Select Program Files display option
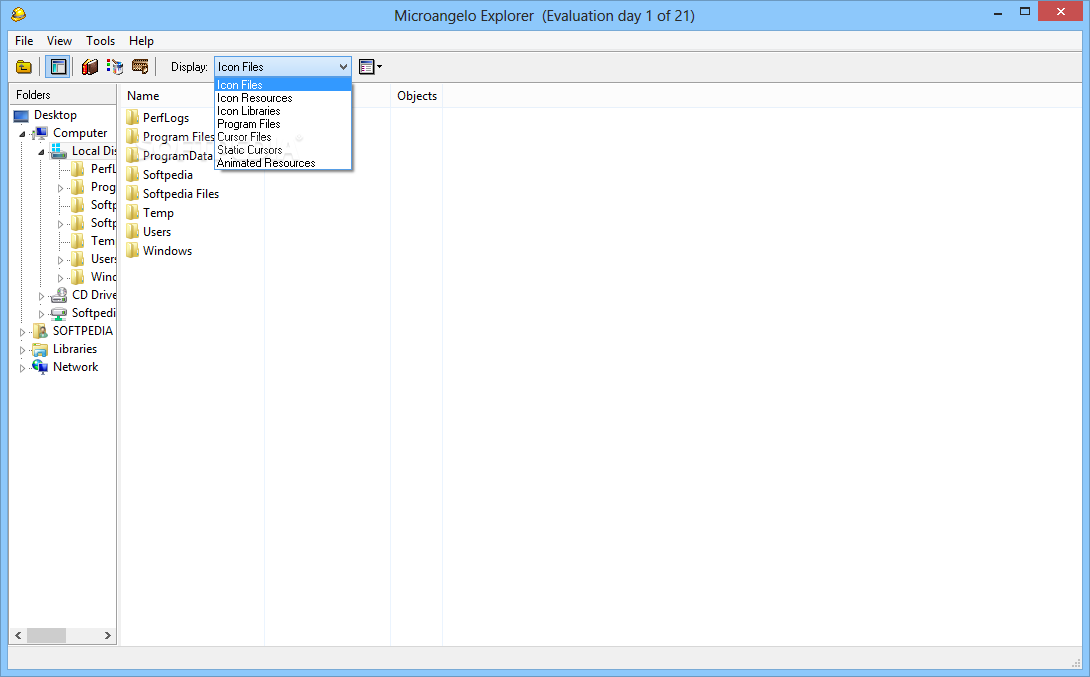This screenshot has width=1090, height=677. tap(283, 124)
